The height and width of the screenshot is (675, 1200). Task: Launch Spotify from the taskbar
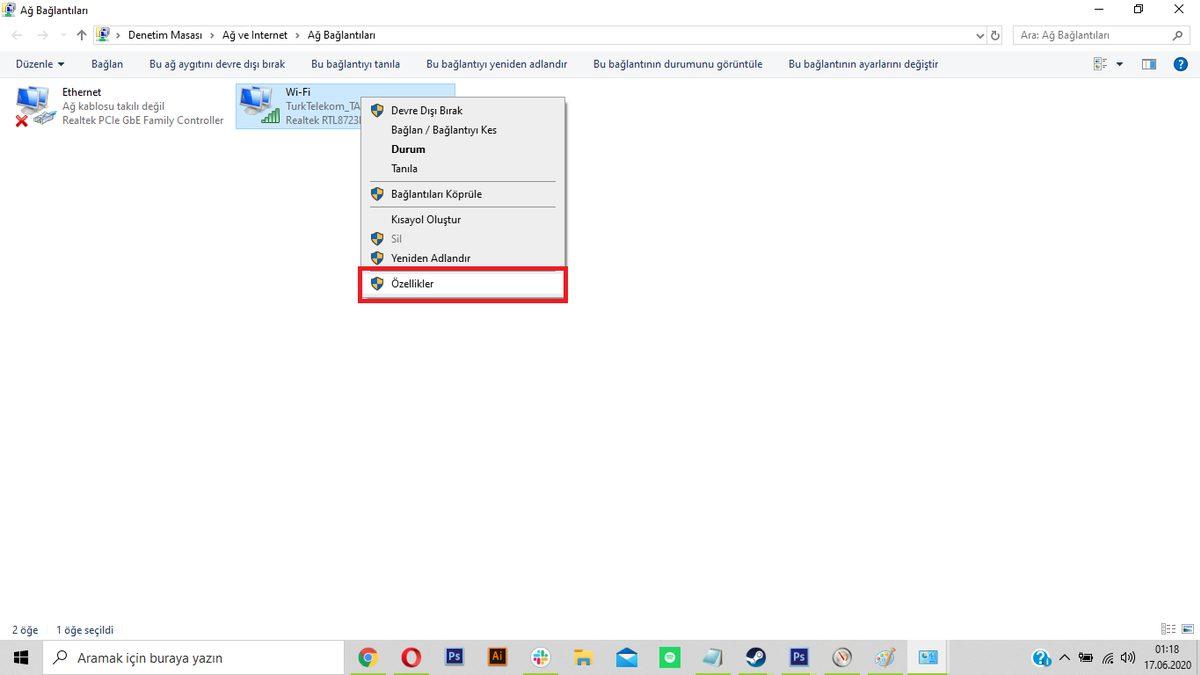coord(670,657)
